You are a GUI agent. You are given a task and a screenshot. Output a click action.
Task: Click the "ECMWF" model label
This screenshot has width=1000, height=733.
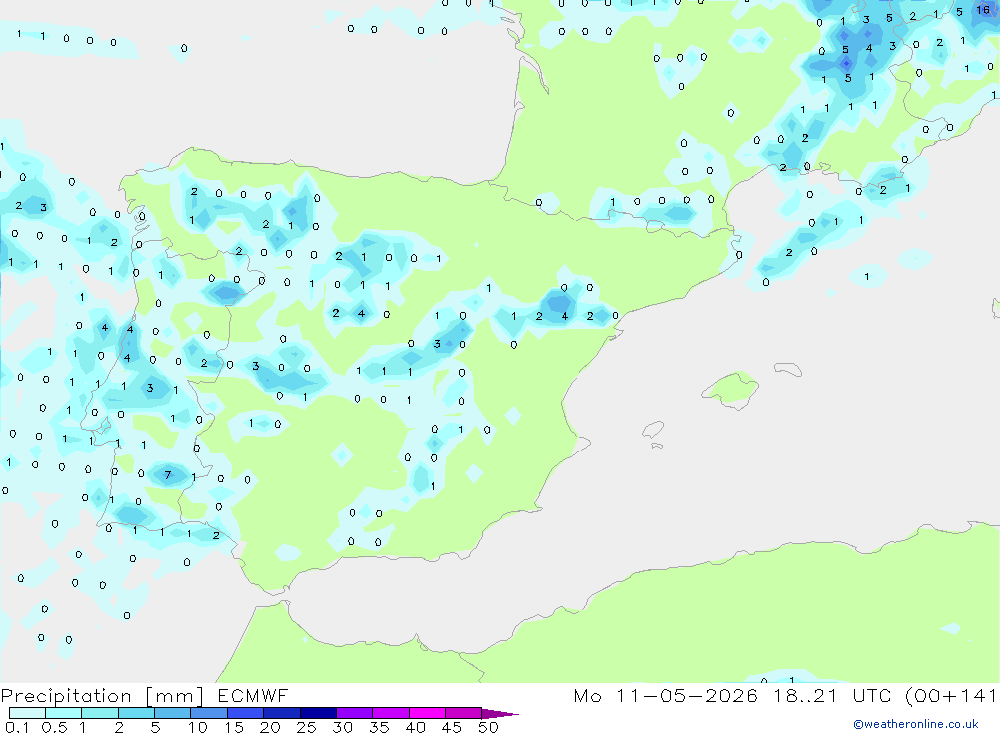pos(253,695)
